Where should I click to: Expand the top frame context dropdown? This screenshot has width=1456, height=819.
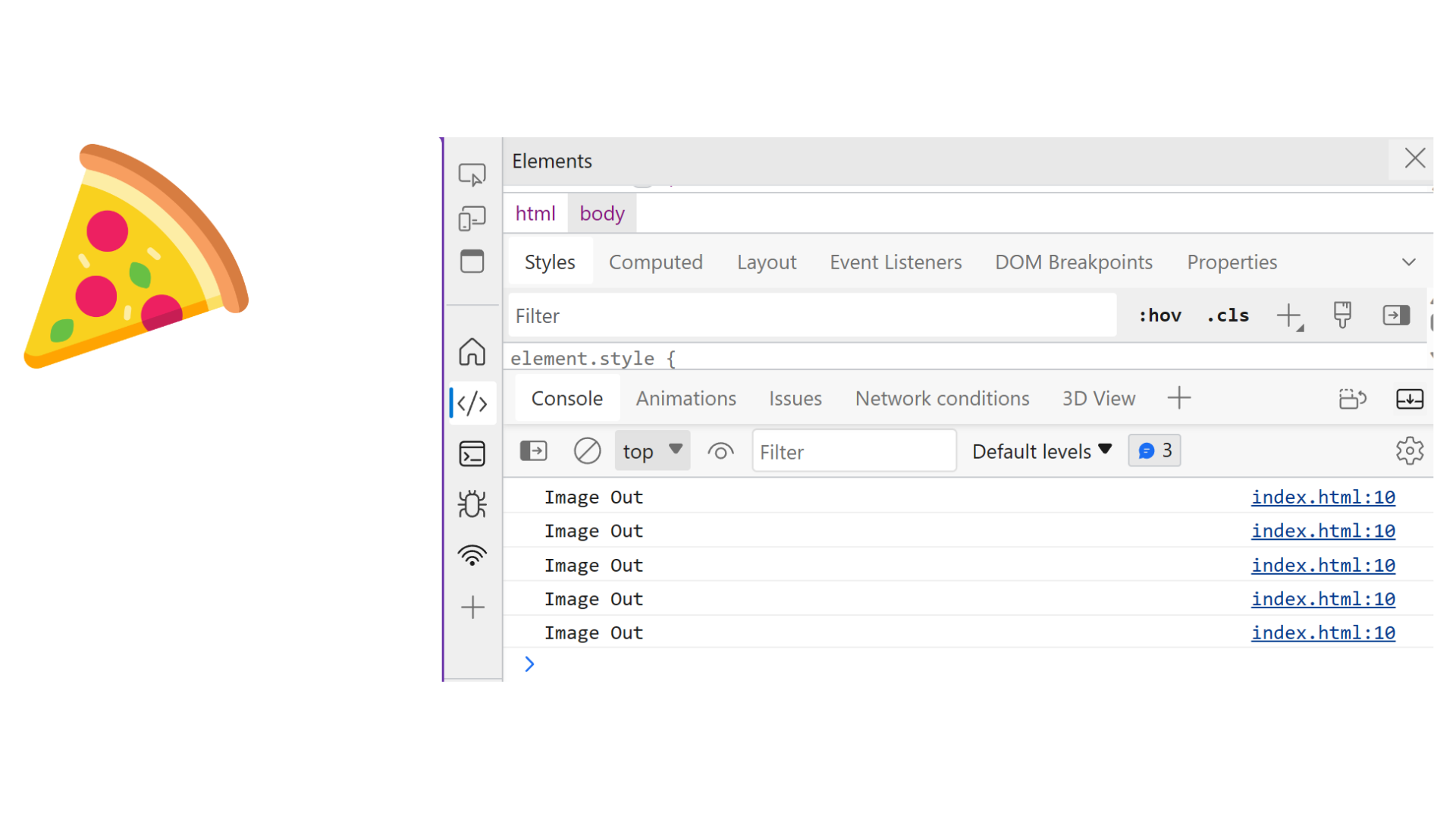click(x=651, y=450)
